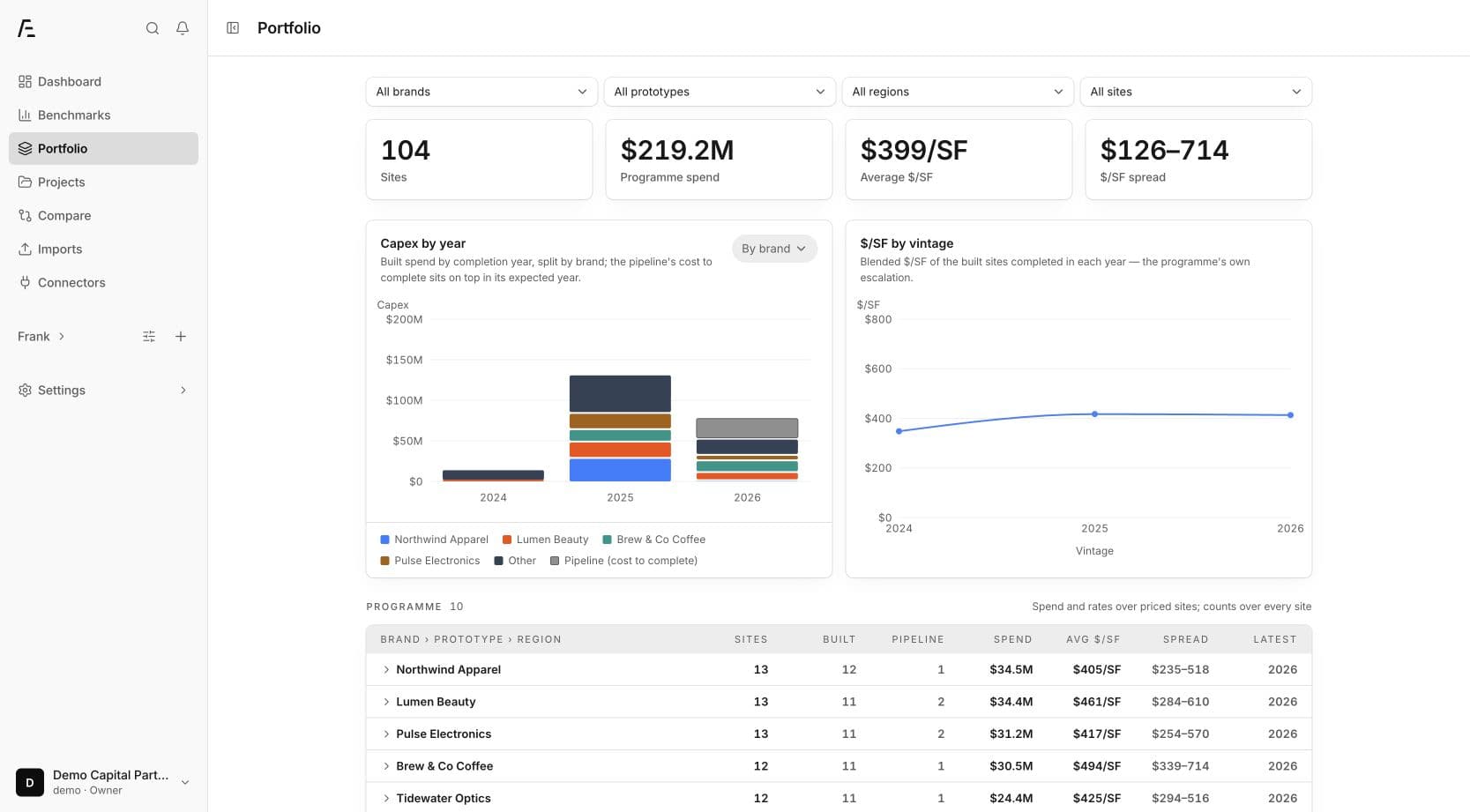Expand the Northwind Apparel row

pyautogui.click(x=386, y=670)
